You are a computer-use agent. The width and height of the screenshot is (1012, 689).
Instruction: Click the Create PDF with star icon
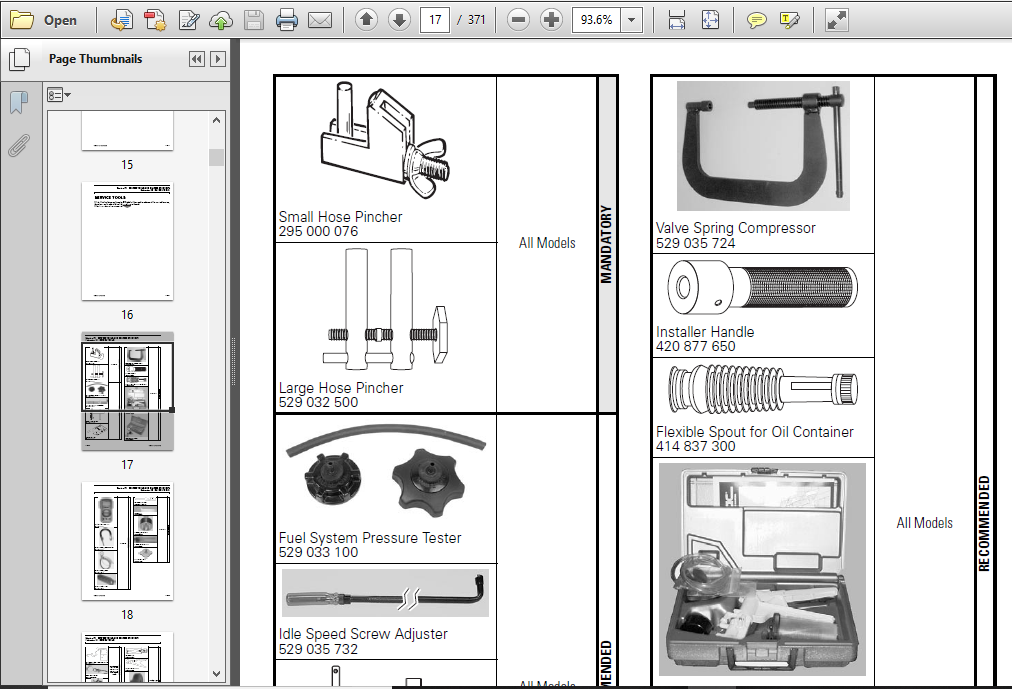point(155,20)
